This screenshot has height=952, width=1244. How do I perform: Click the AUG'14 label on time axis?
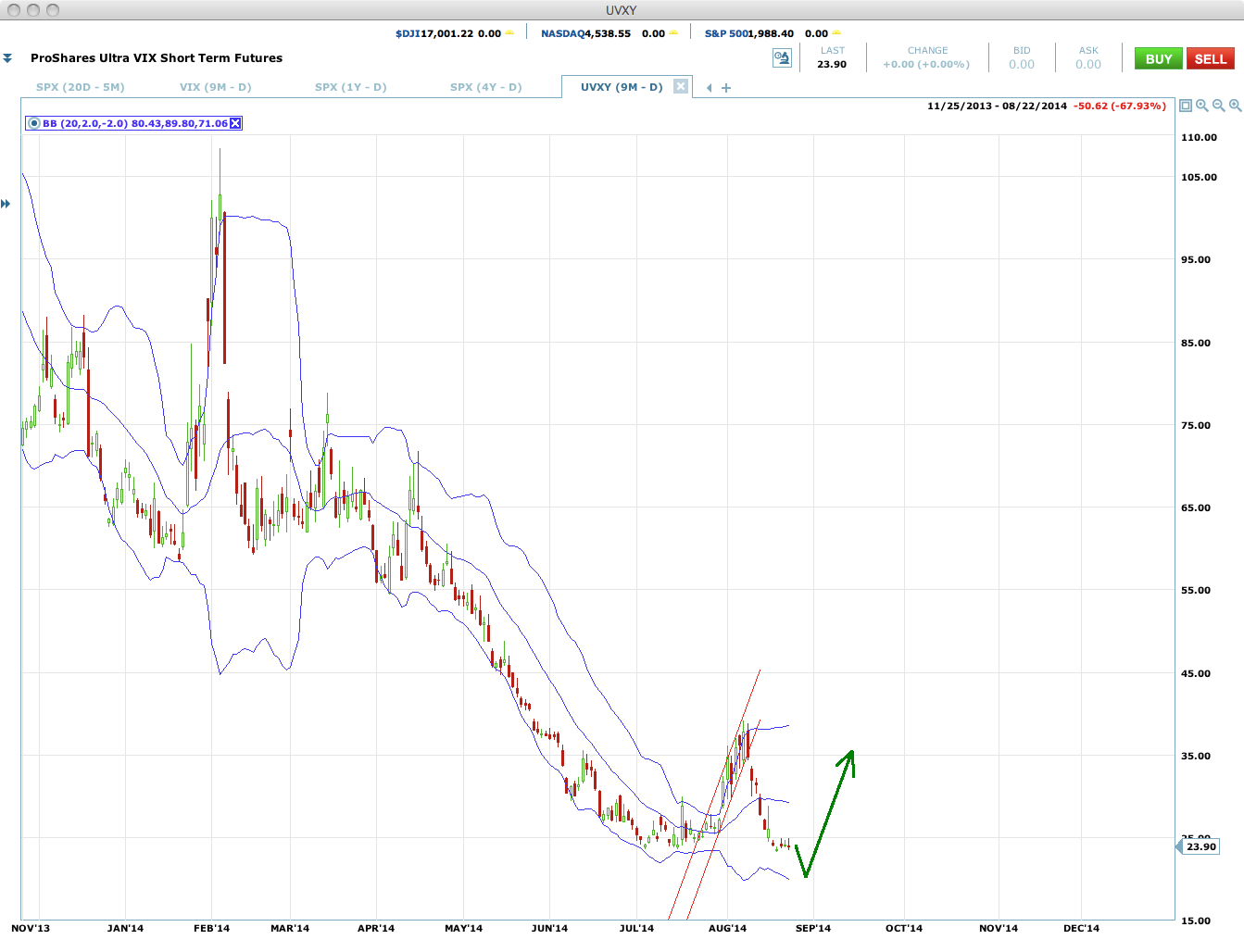727,928
